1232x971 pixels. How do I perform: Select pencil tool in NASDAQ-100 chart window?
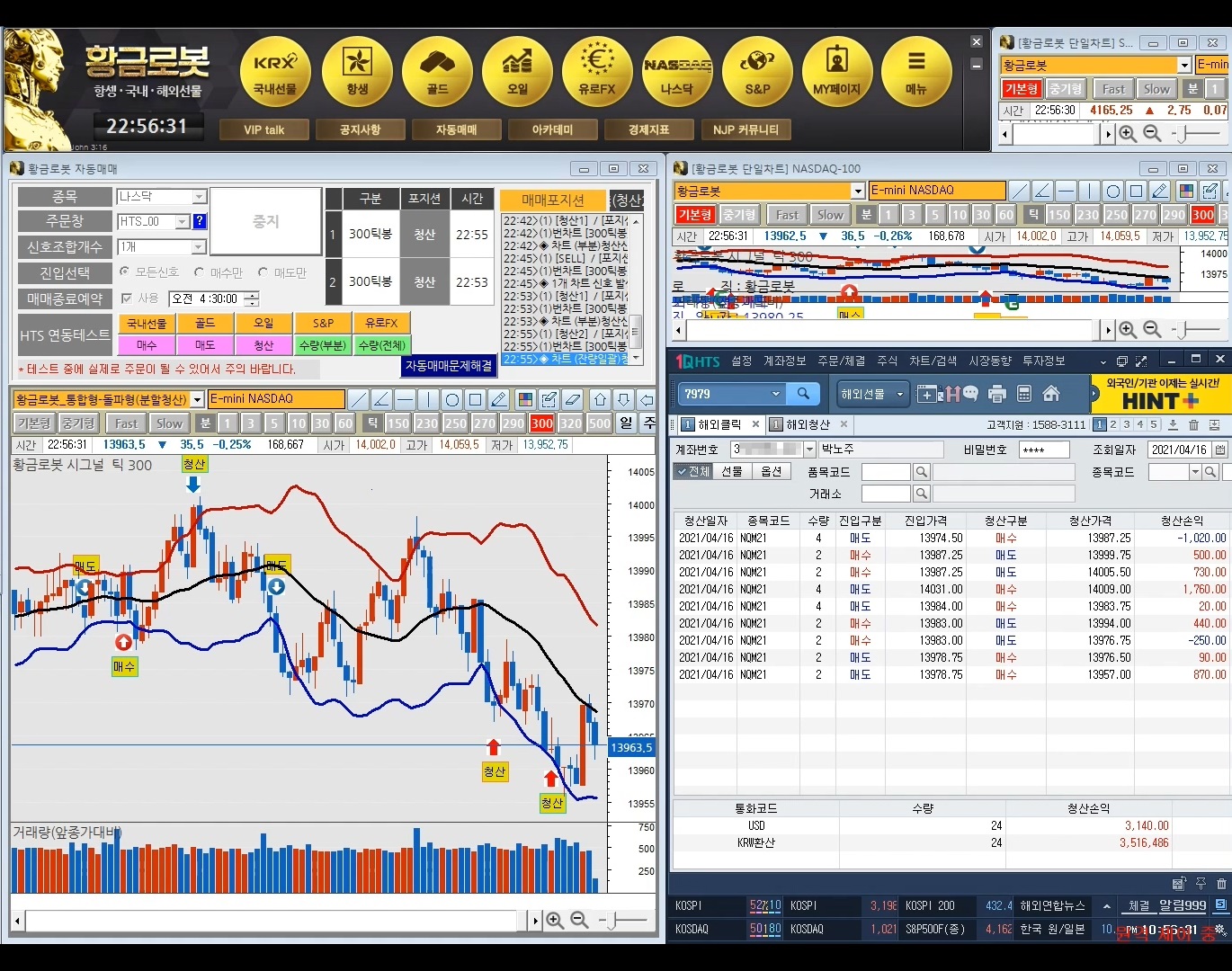(1160, 191)
